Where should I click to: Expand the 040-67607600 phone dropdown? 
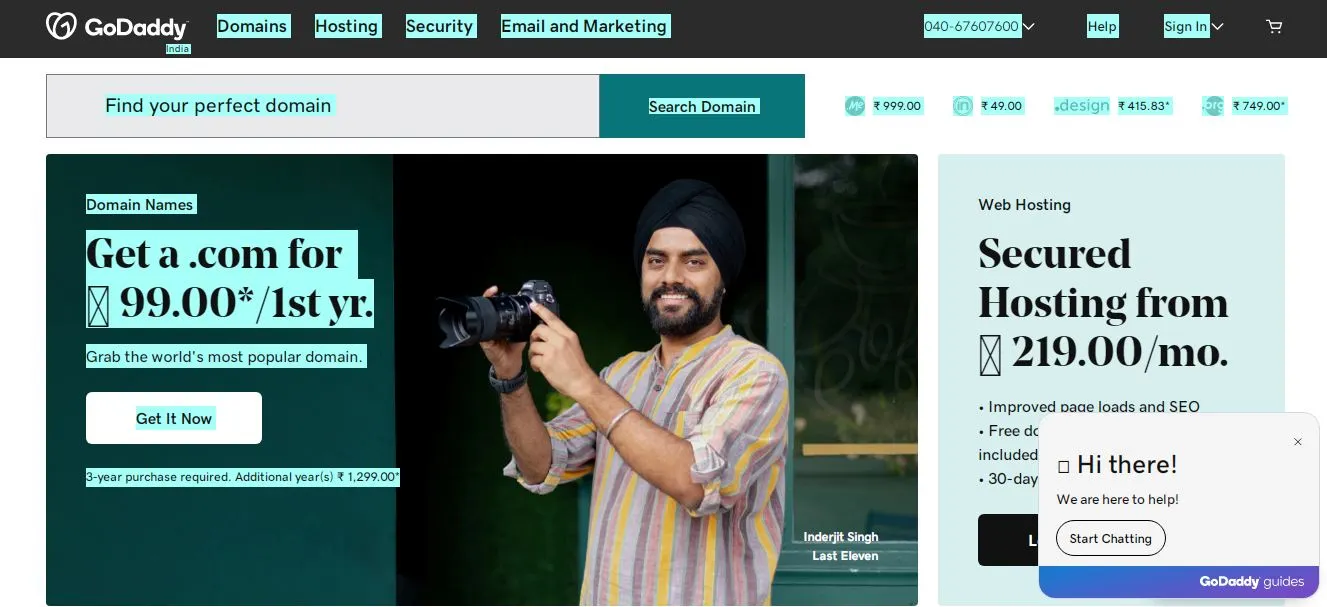point(979,27)
